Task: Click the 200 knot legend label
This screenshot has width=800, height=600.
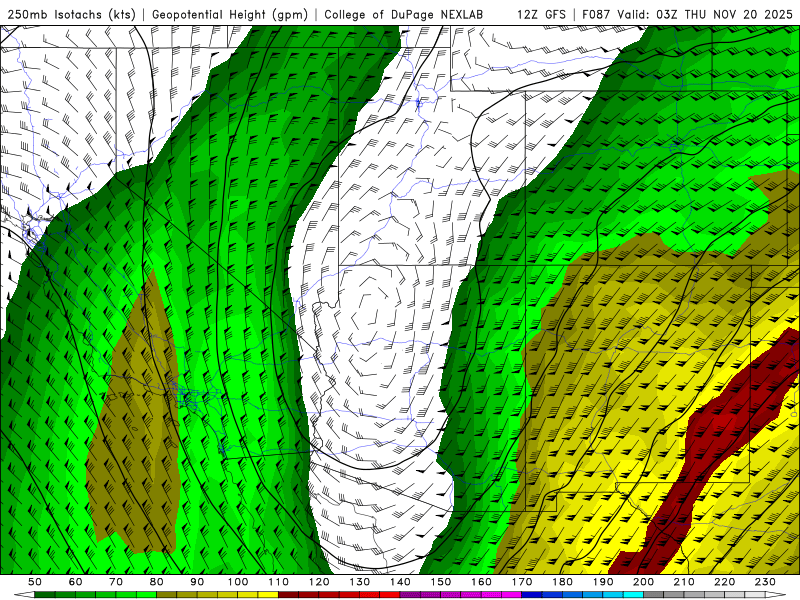Action: pos(644,582)
